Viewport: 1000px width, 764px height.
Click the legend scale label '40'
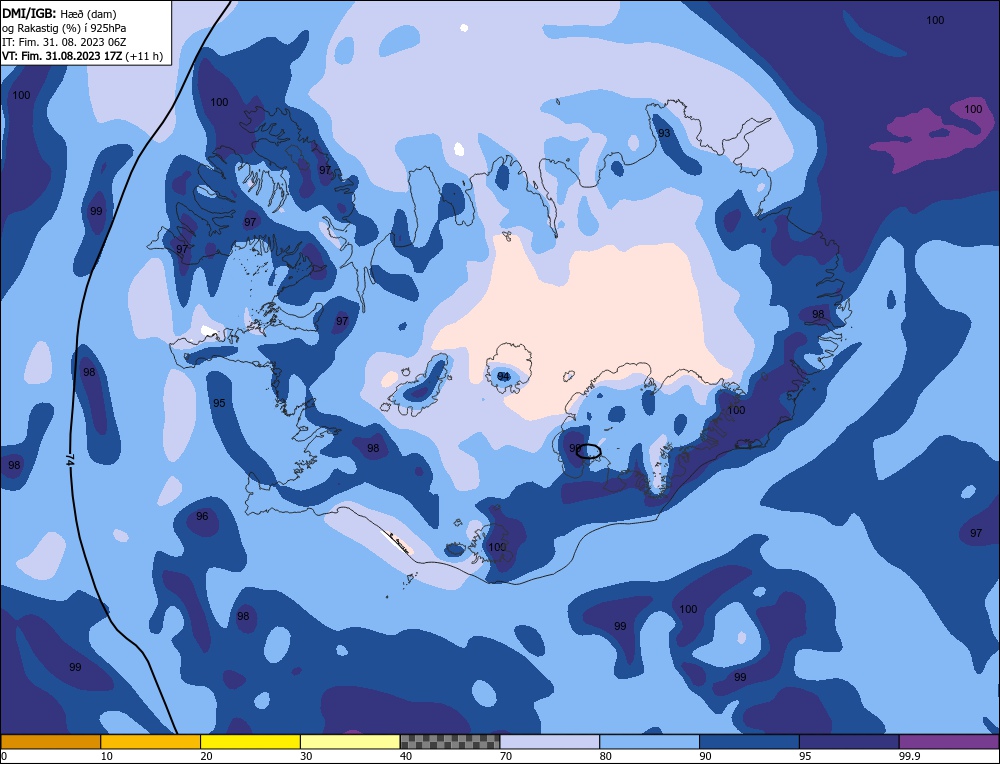(x=406, y=756)
